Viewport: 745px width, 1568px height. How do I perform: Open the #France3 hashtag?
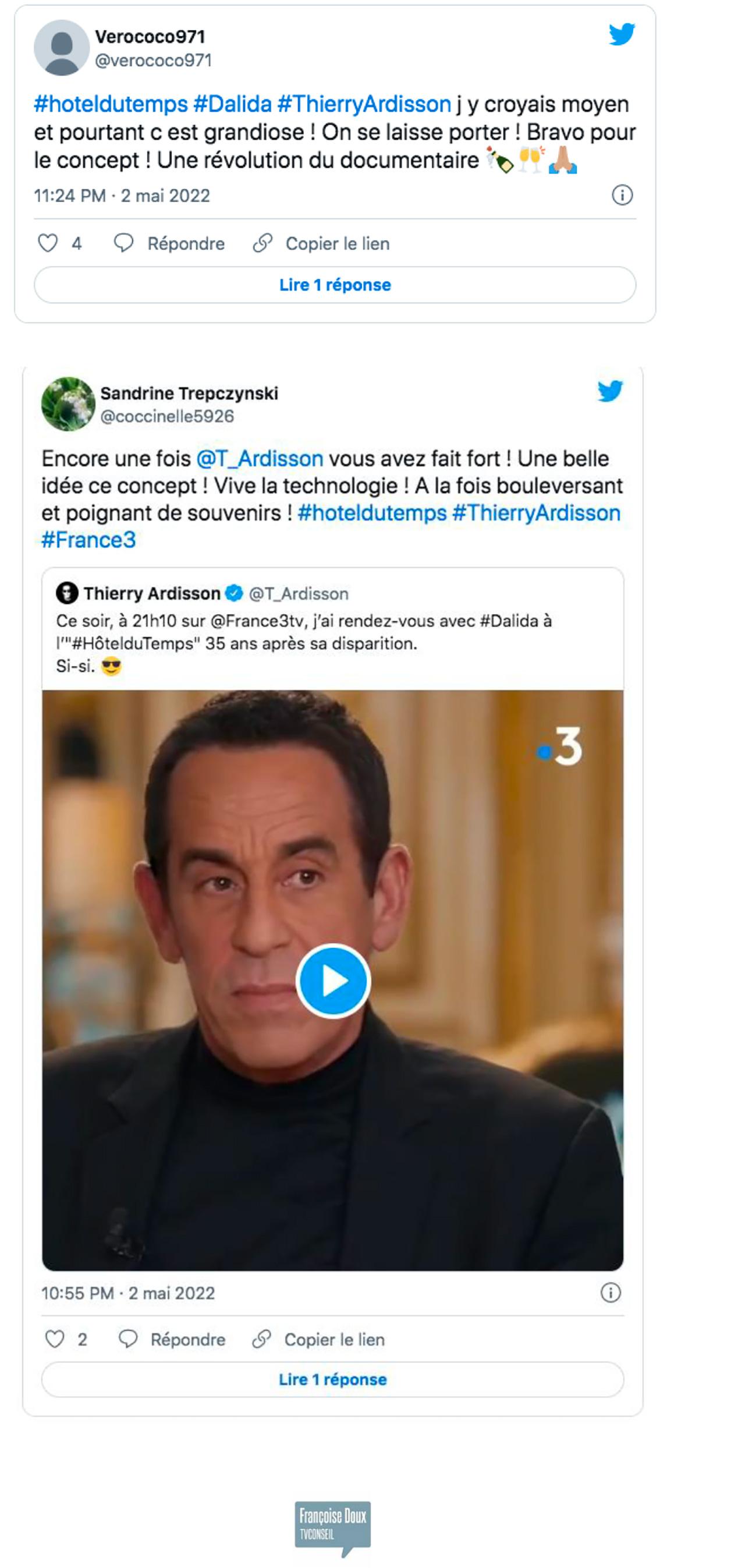pos(88,540)
